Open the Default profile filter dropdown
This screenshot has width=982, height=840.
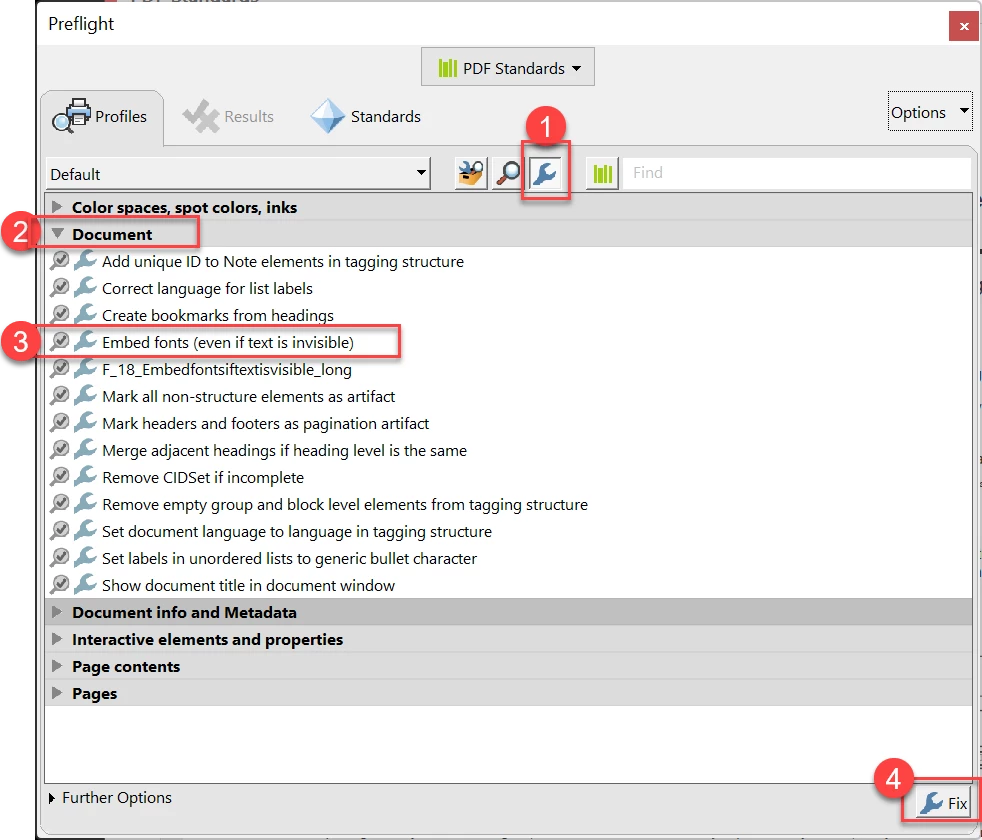tap(238, 174)
